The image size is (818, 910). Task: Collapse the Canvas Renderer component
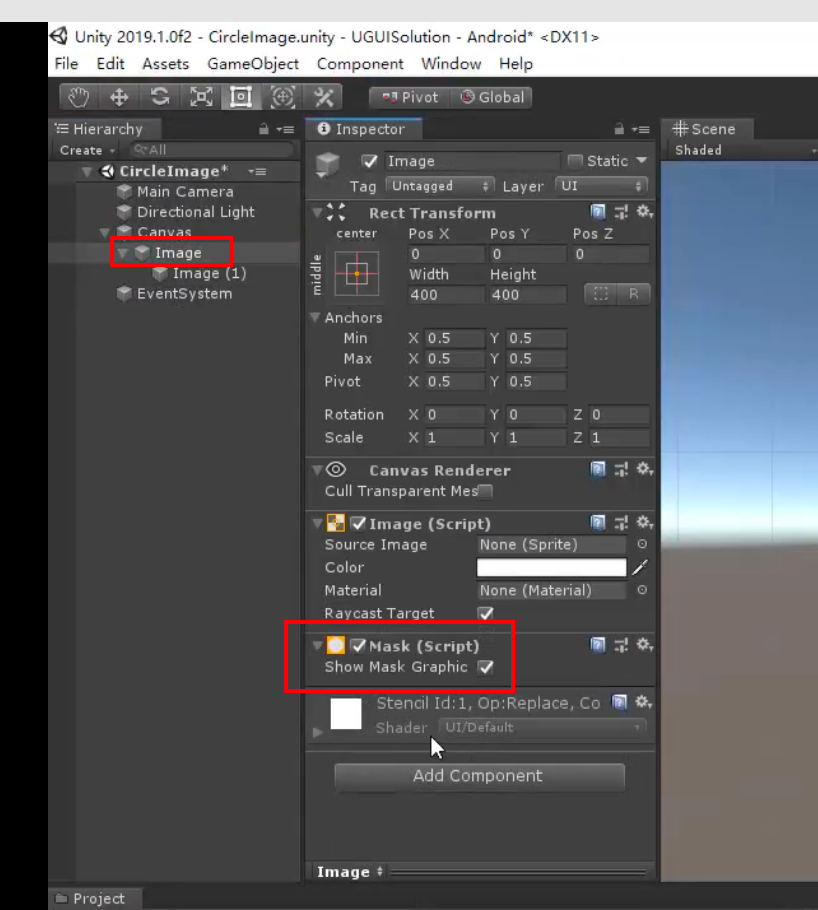pos(317,470)
